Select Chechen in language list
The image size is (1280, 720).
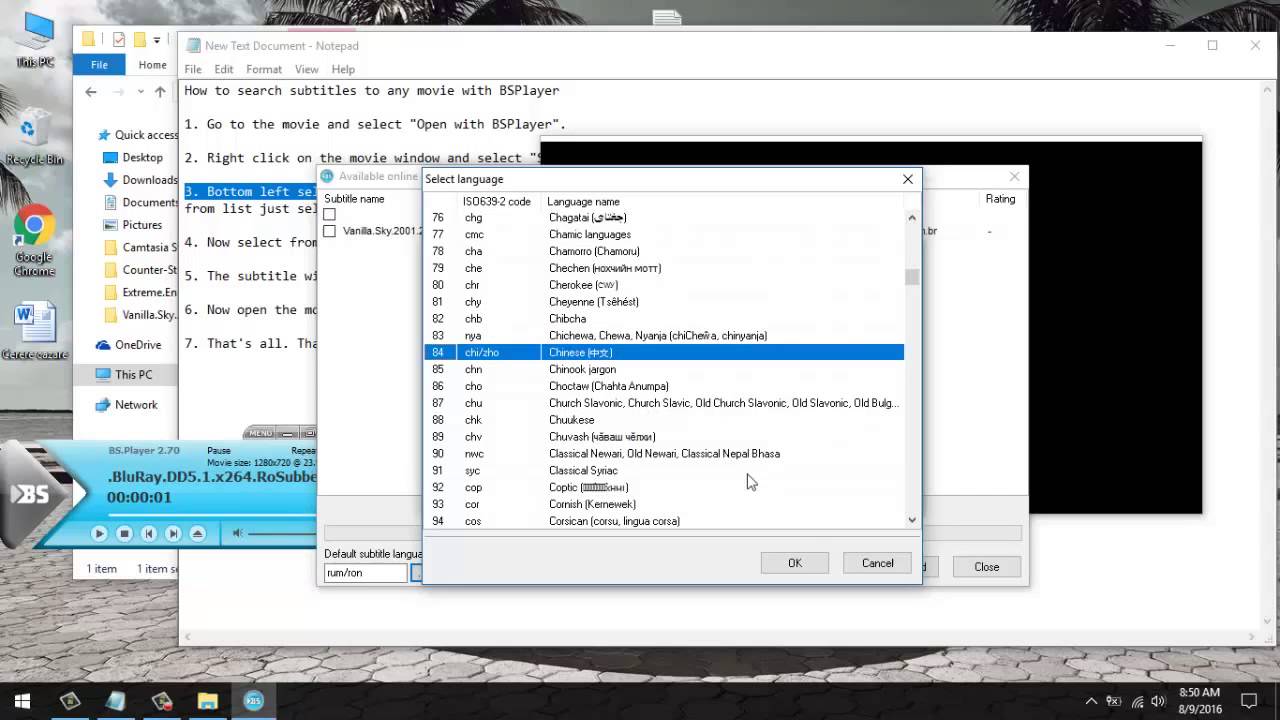pyautogui.click(x=664, y=268)
